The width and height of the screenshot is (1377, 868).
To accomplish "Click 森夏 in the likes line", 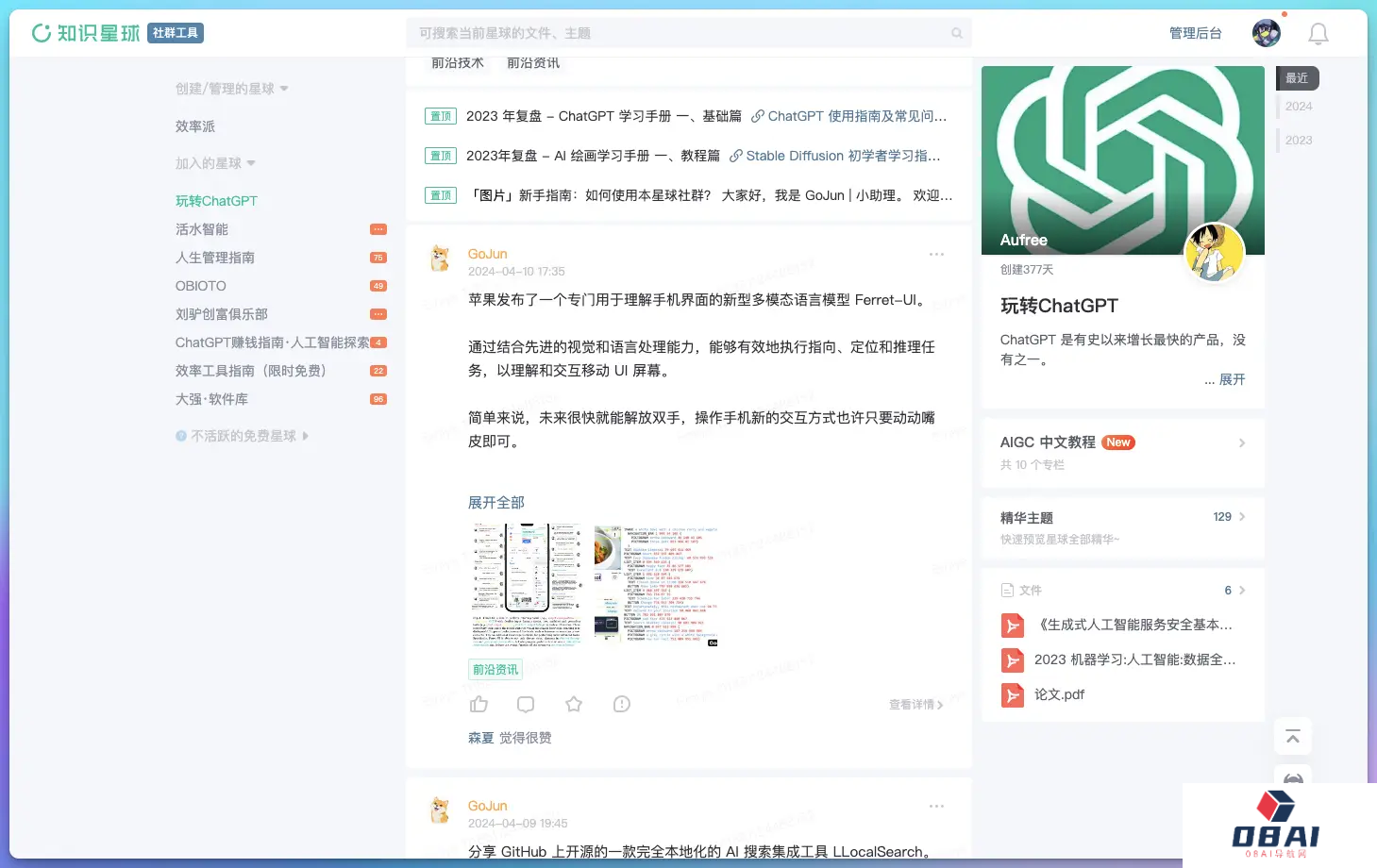I will click(481, 738).
